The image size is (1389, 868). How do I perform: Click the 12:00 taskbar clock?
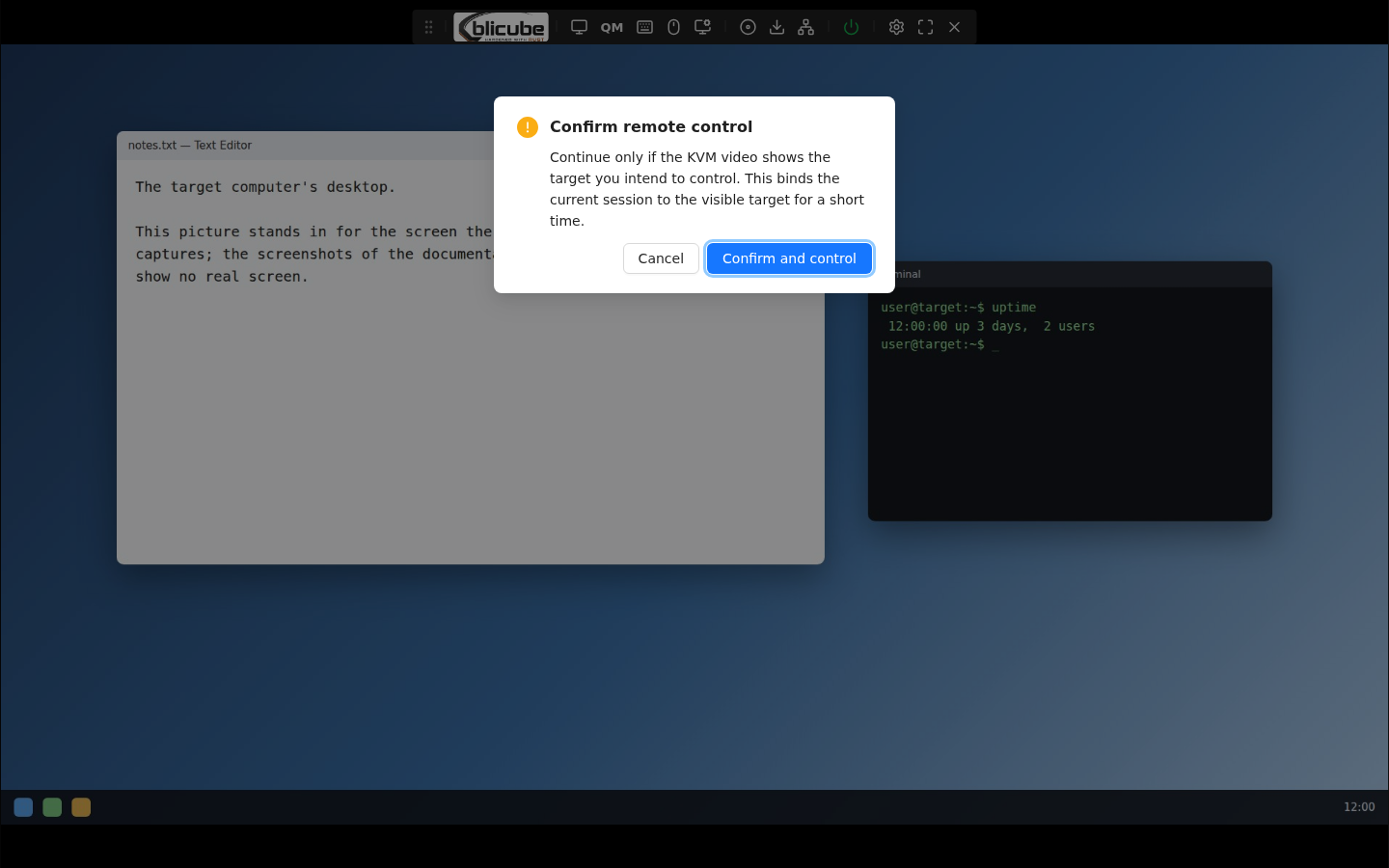click(1359, 807)
